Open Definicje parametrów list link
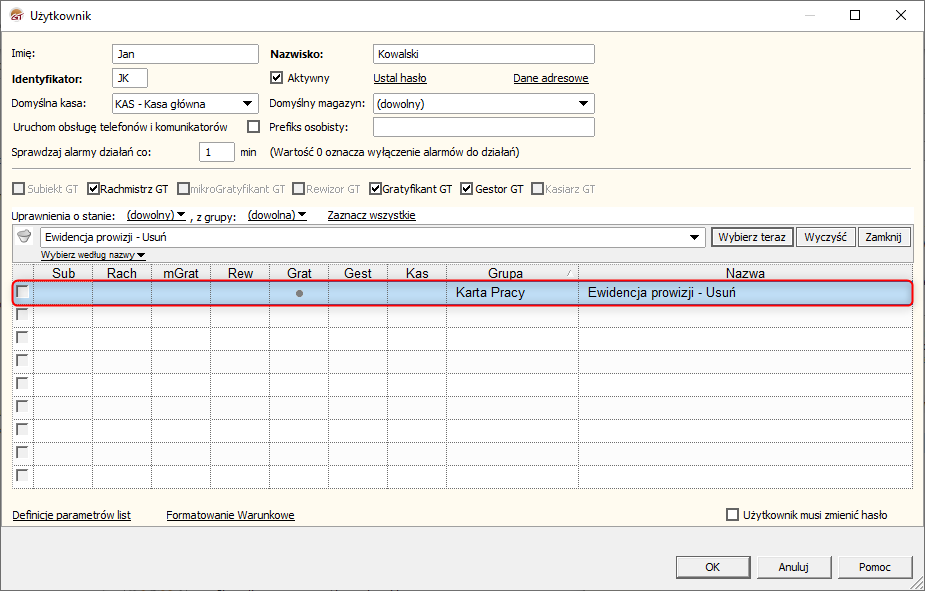The height and width of the screenshot is (591, 925). tap(71, 515)
